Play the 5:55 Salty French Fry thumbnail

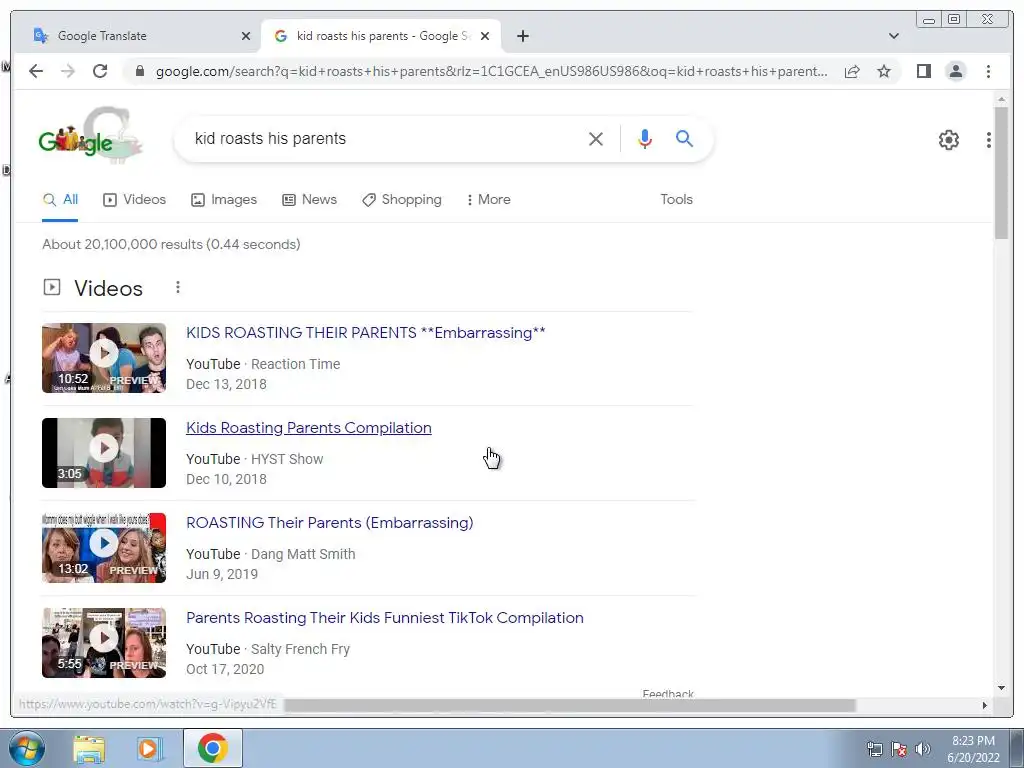(x=104, y=643)
